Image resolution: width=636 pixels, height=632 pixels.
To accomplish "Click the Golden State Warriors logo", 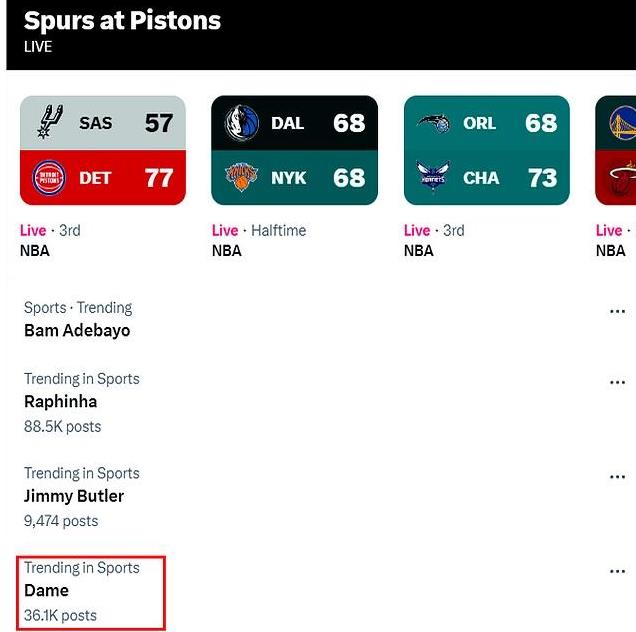I will pyautogui.click(x=623, y=123).
